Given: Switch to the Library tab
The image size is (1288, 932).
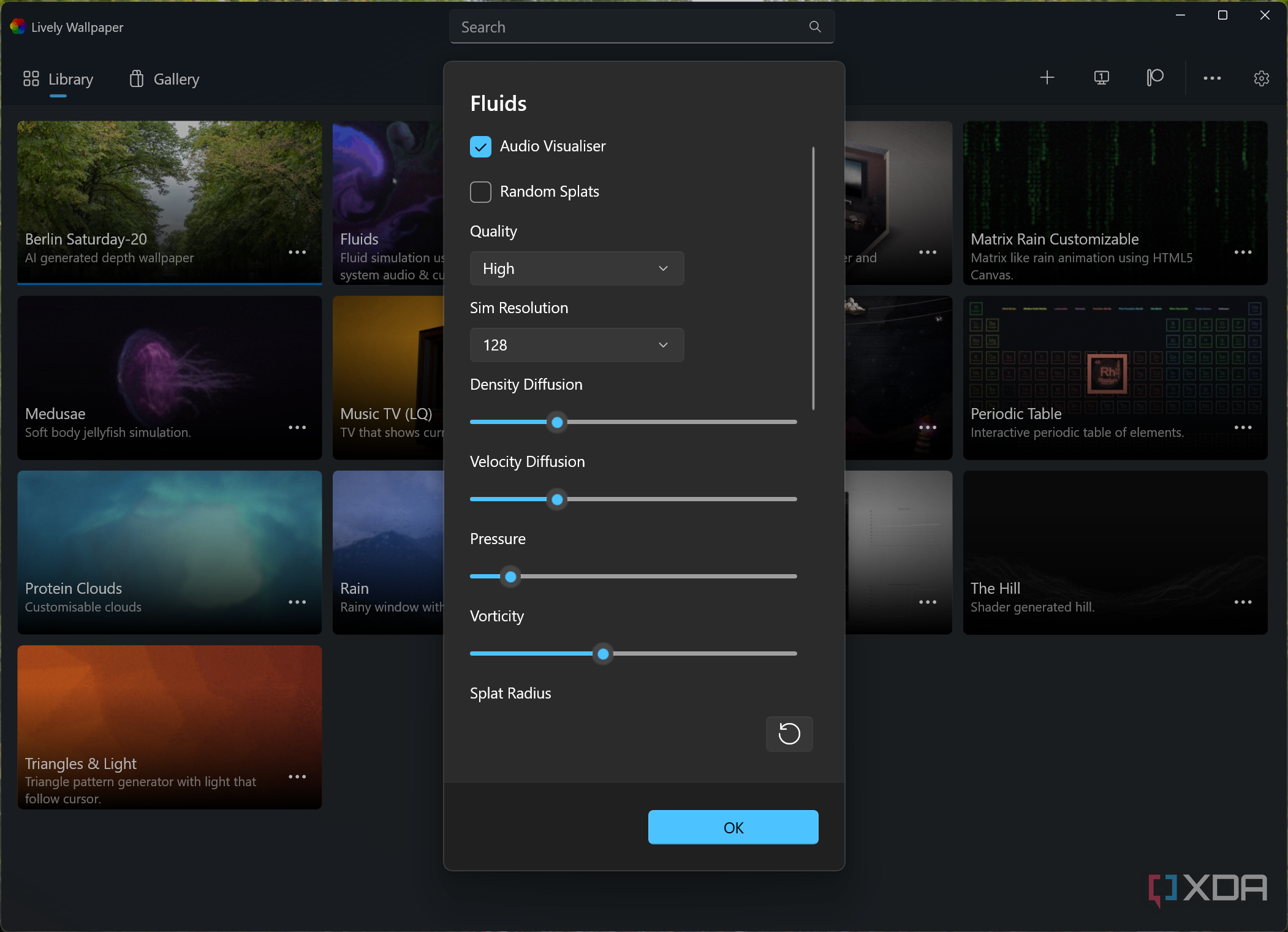Looking at the screenshot, I should click(59, 80).
